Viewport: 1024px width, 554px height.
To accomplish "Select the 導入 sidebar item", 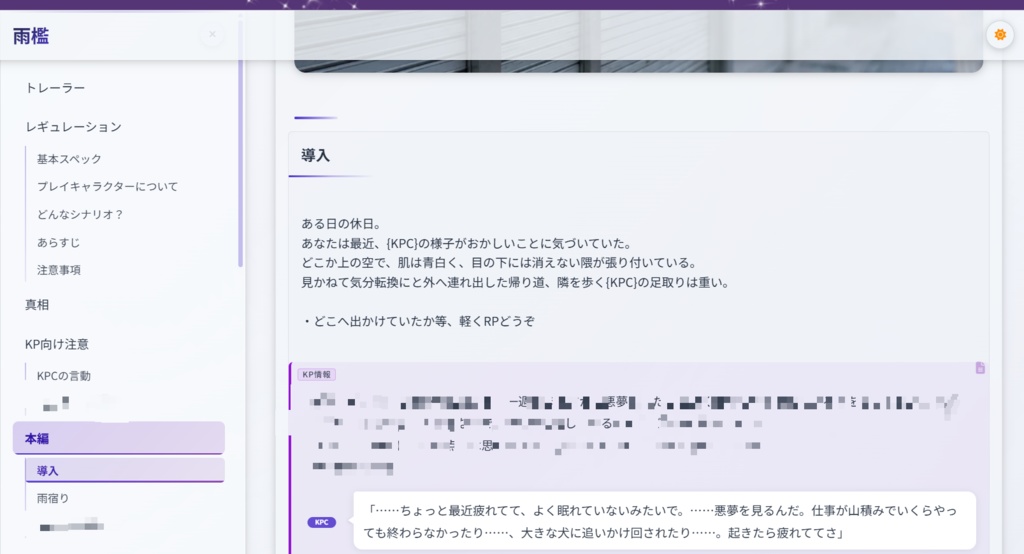I will (125, 470).
